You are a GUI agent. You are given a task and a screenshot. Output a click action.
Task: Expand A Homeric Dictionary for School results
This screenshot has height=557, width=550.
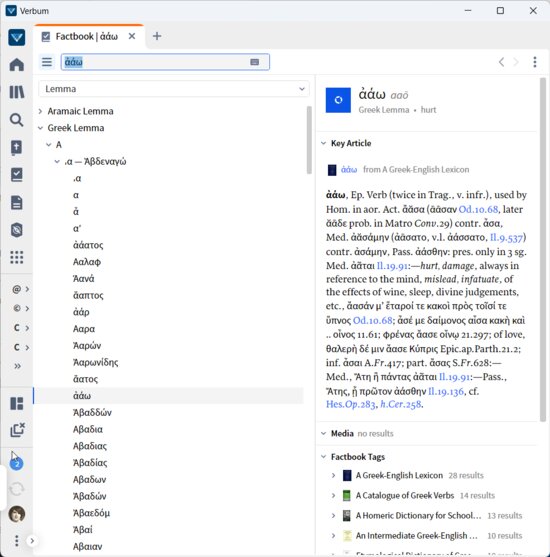333,515
